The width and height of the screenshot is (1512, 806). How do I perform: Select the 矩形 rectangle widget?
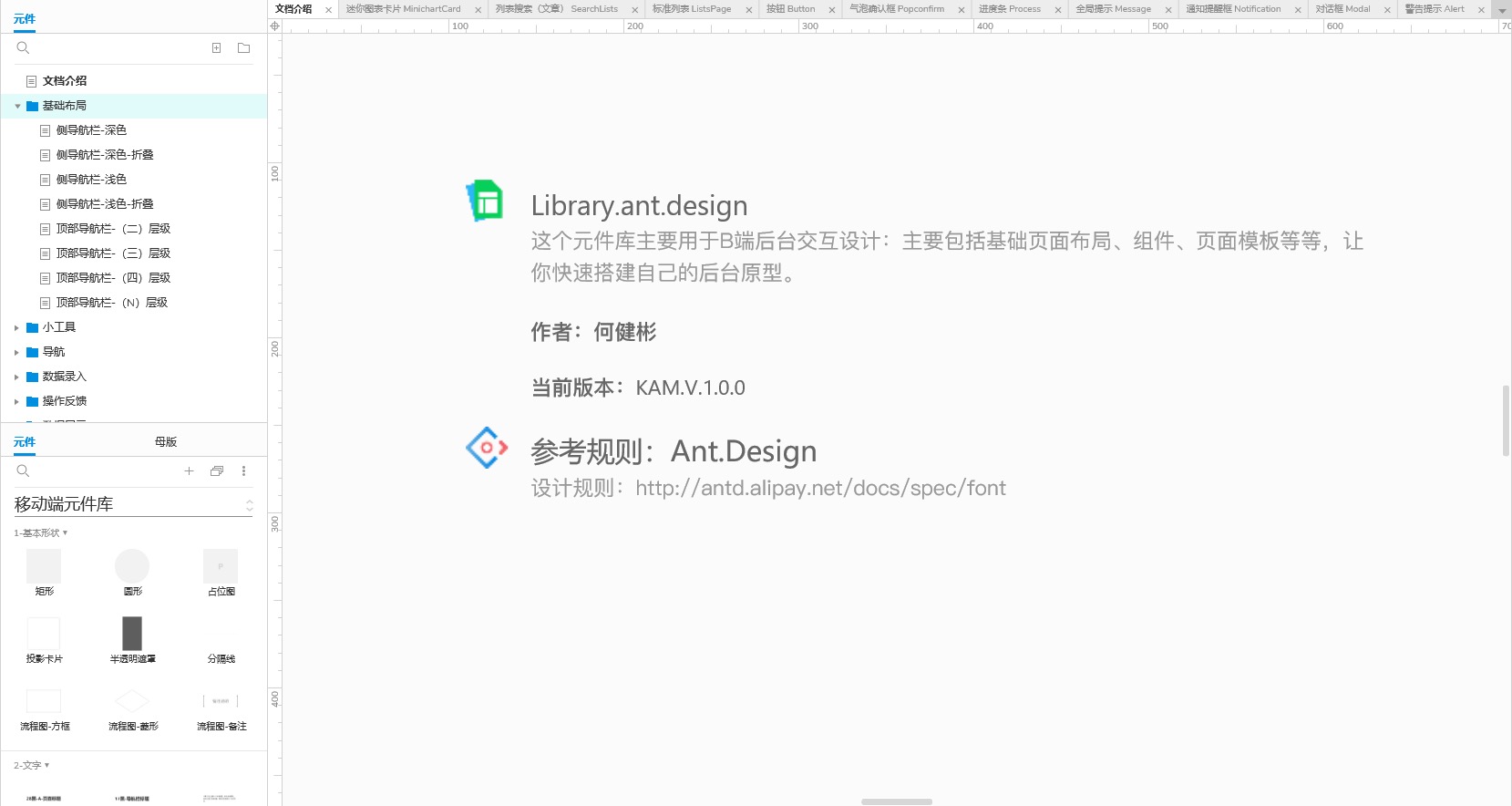pyautogui.click(x=44, y=573)
